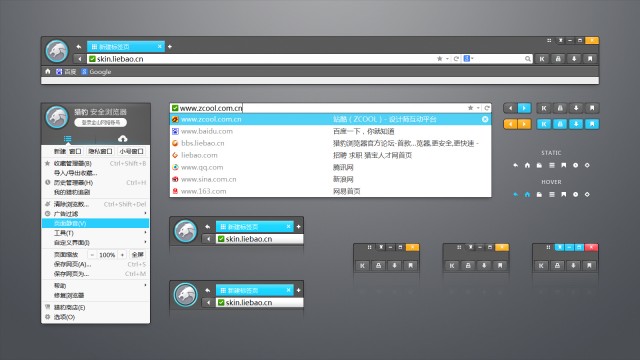Click the blue download arrow in the blue toolbar set
This screenshot has width=640, height=360.
coord(576,124)
